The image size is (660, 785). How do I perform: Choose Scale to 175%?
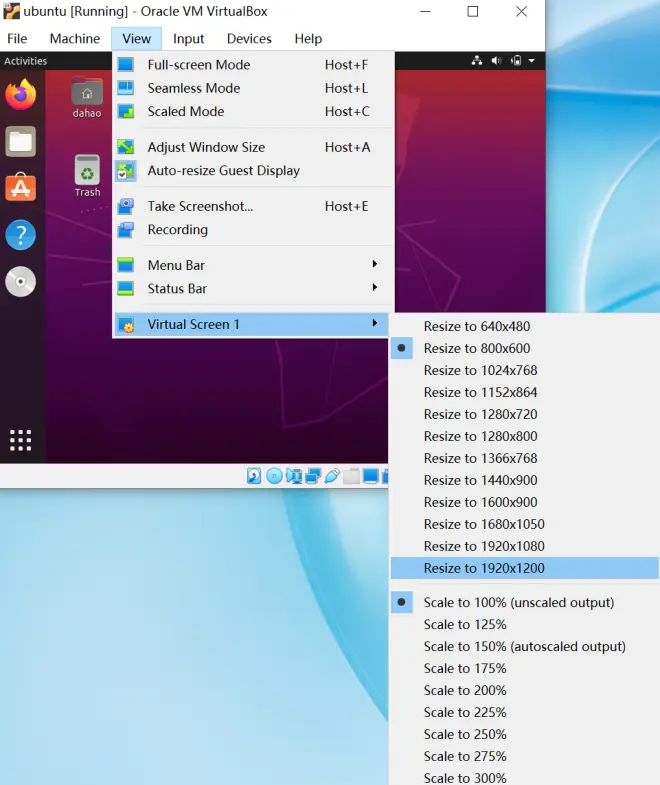524,669
